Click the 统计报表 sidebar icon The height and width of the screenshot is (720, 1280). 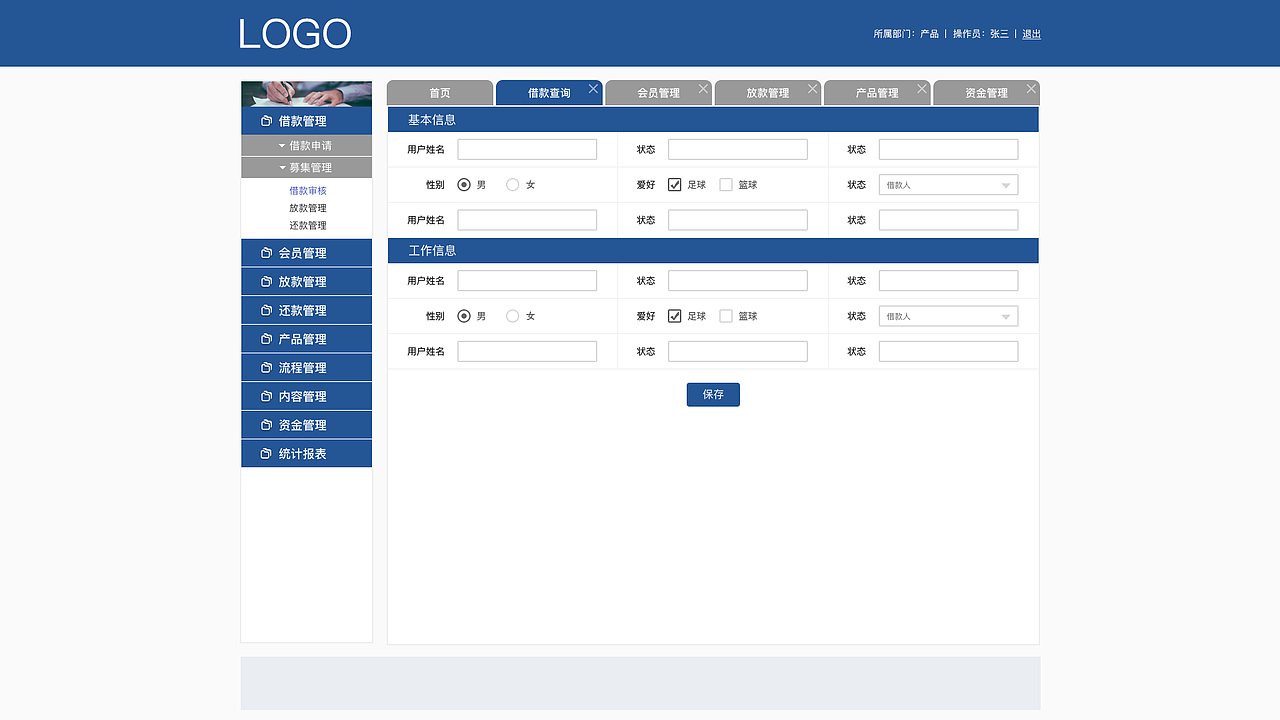266,454
